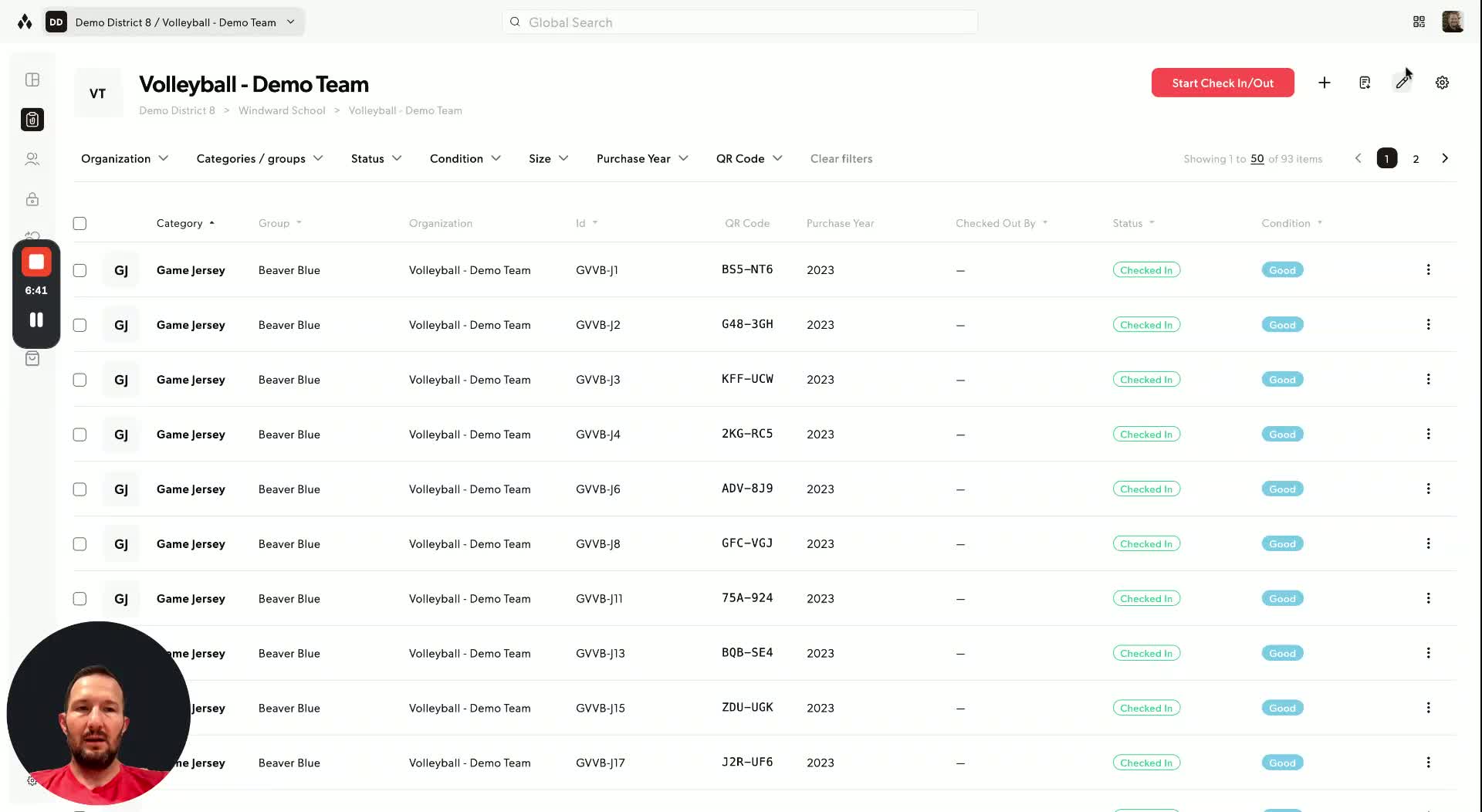The height and width of the screenshot is (812, 1482).
Task: Open the settings gear icon in header
Action: point(1442,83)
